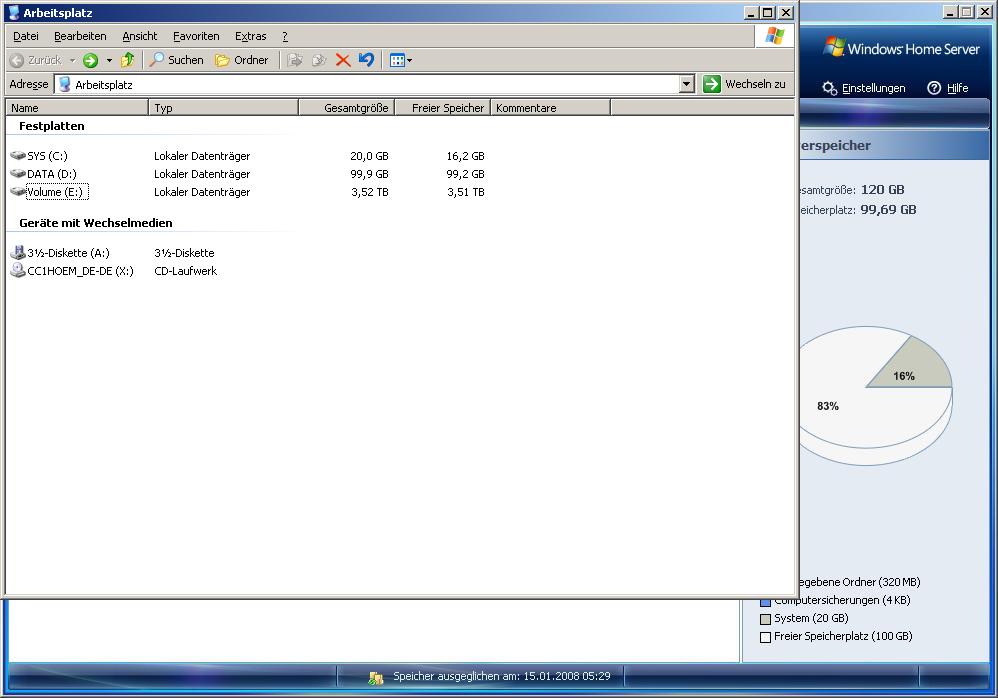This screenshot has width=998, height=698.
Task: Open the Bearbeiten menu
Action: pos(80,36)
